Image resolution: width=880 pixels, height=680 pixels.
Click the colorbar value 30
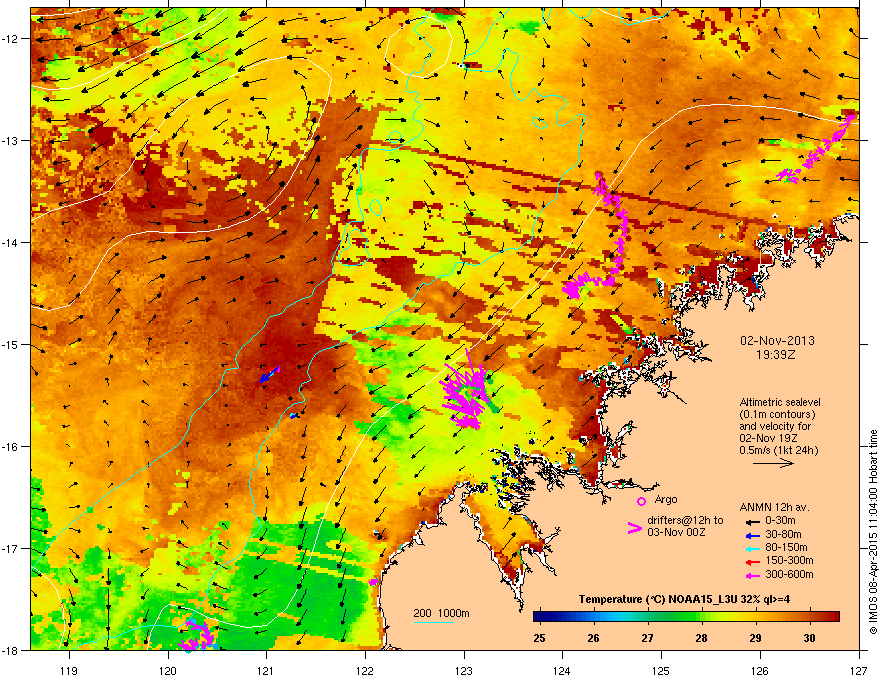point(809,638)
